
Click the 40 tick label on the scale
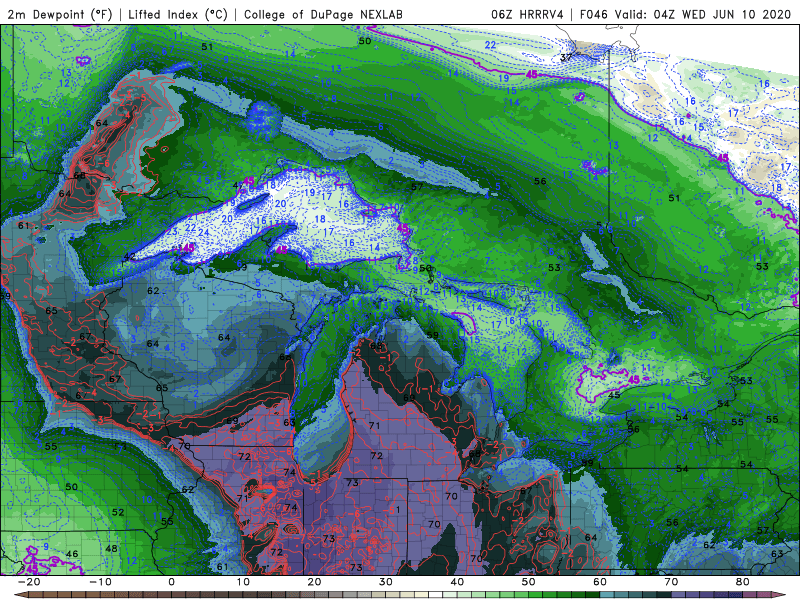point(457,582)
